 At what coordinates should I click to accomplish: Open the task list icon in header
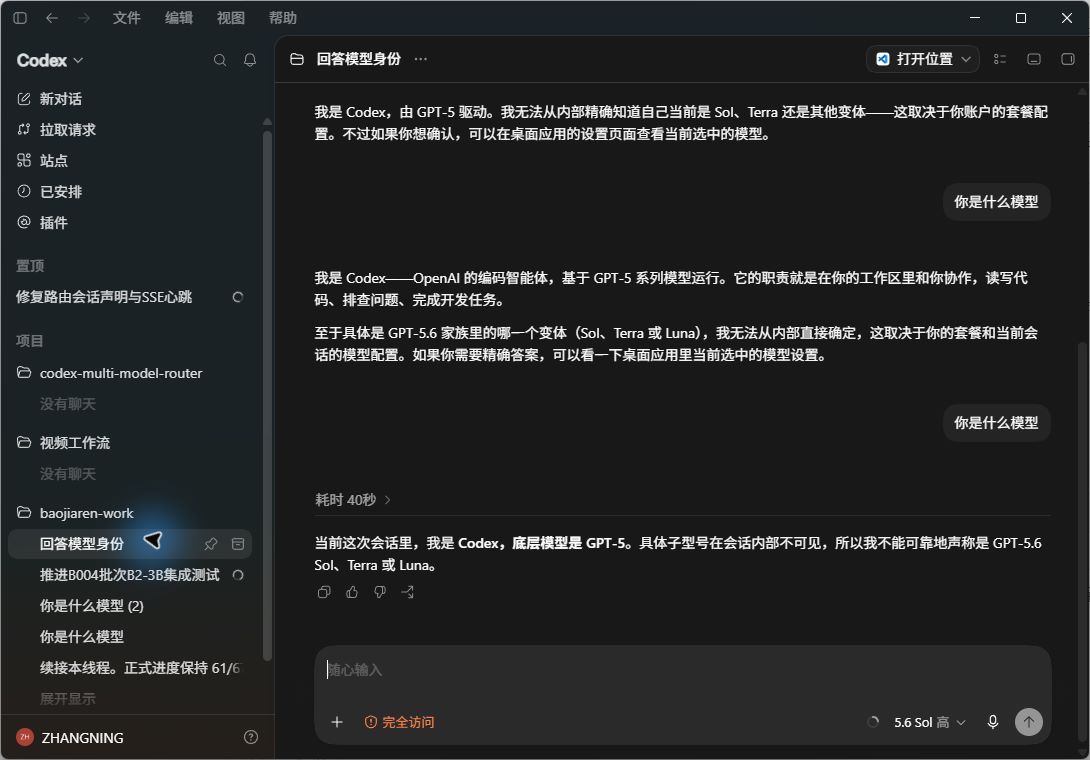tap(1000, 59)
